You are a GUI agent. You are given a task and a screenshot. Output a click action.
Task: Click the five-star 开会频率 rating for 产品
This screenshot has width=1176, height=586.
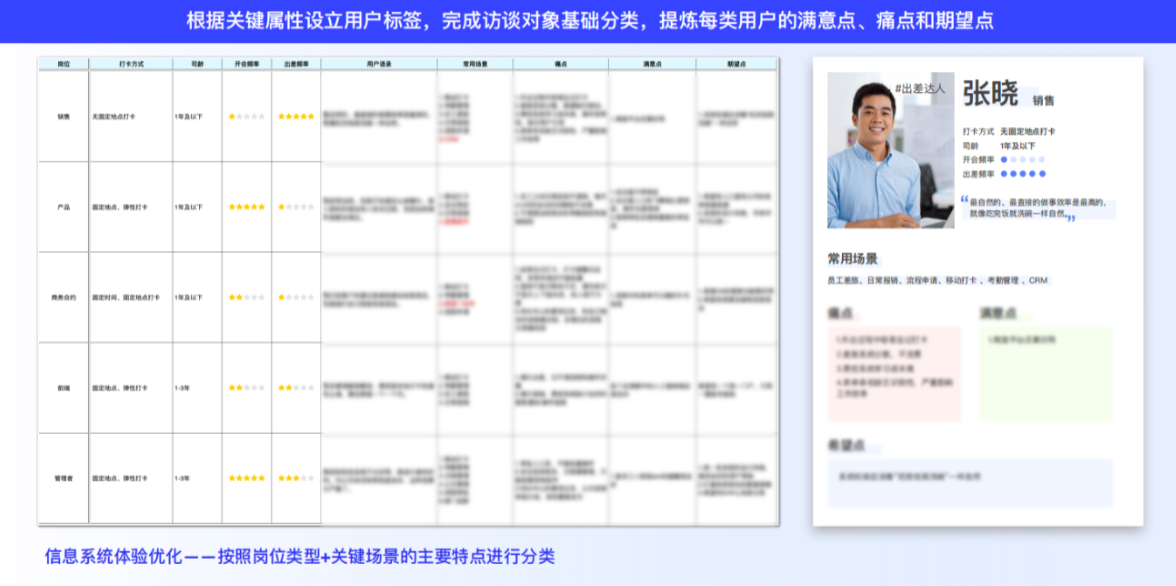(245, 205)
